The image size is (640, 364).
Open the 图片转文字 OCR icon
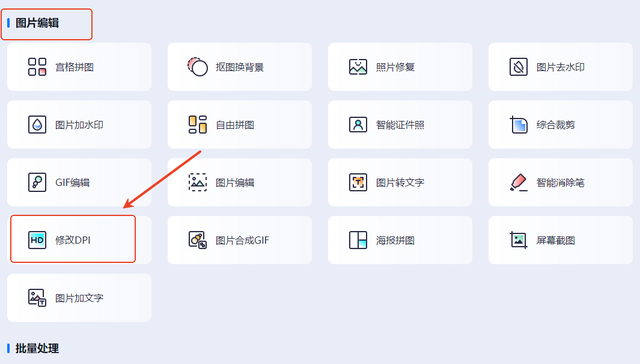click(x=358, y=182)
